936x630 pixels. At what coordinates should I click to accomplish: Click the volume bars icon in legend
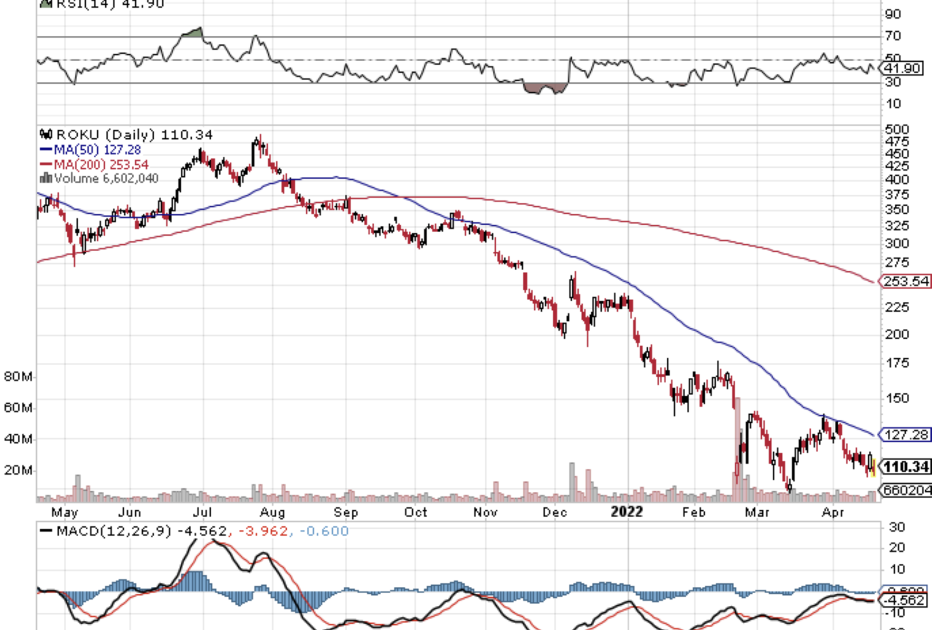pos(44,178)
